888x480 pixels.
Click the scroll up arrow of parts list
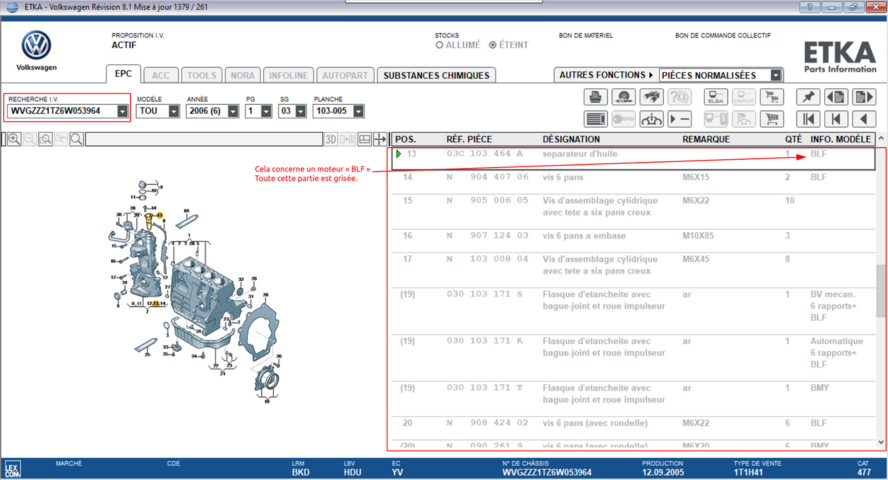pos(881,139)
